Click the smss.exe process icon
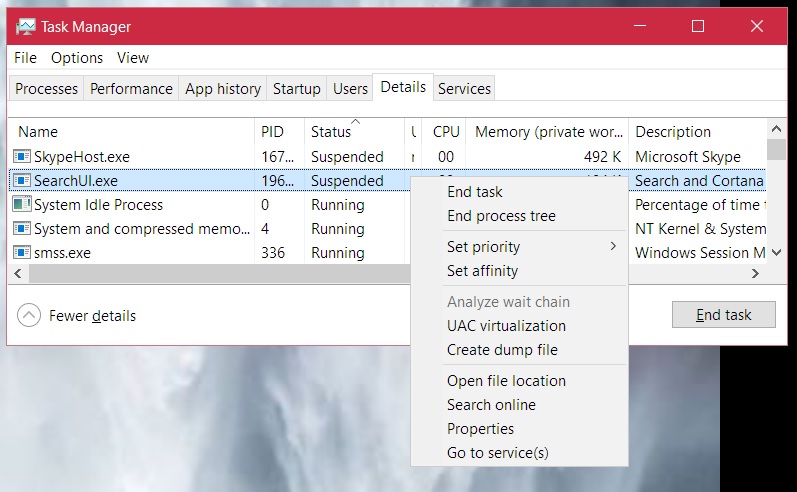The image size is (797, 492). [22, 252]
